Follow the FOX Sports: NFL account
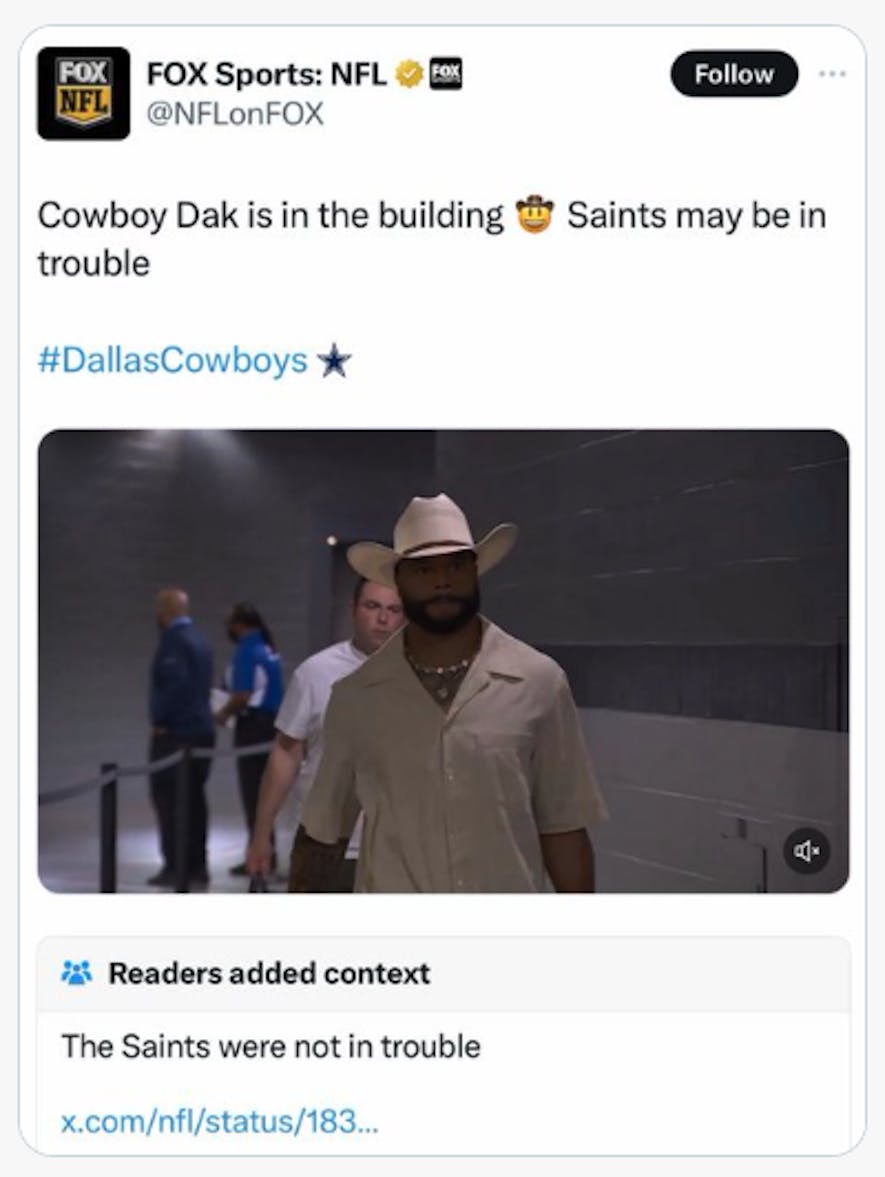 click(x=733, y=74)
